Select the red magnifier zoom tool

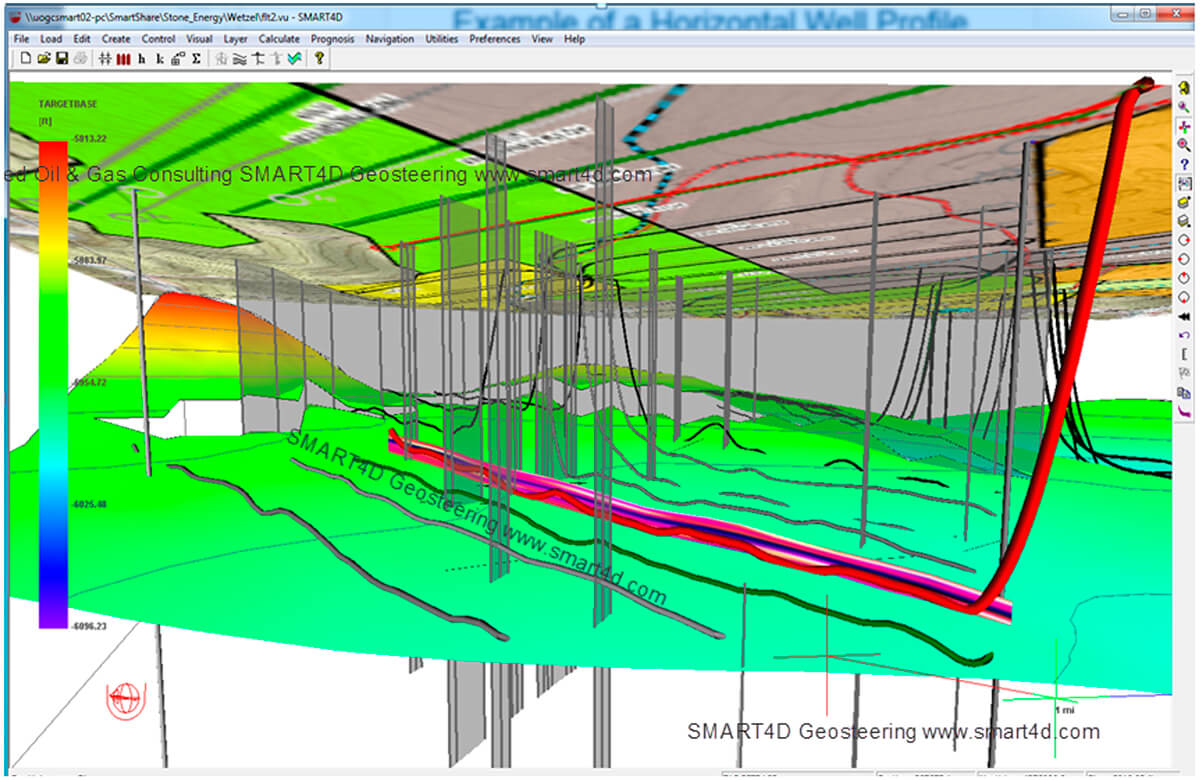1184,145
